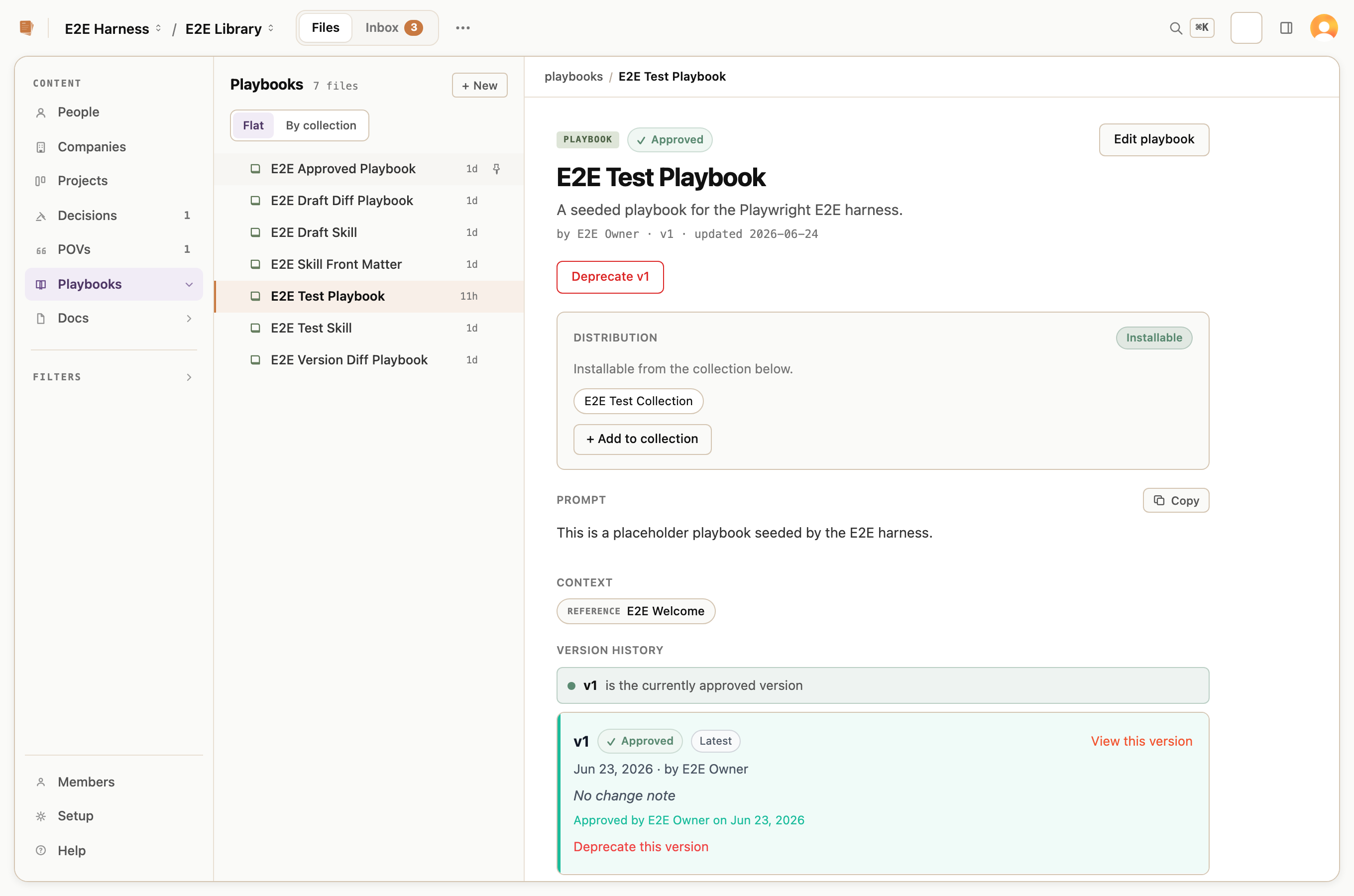
Task: Click the app logo icon at top left
Action: click(x=26, y=27)
